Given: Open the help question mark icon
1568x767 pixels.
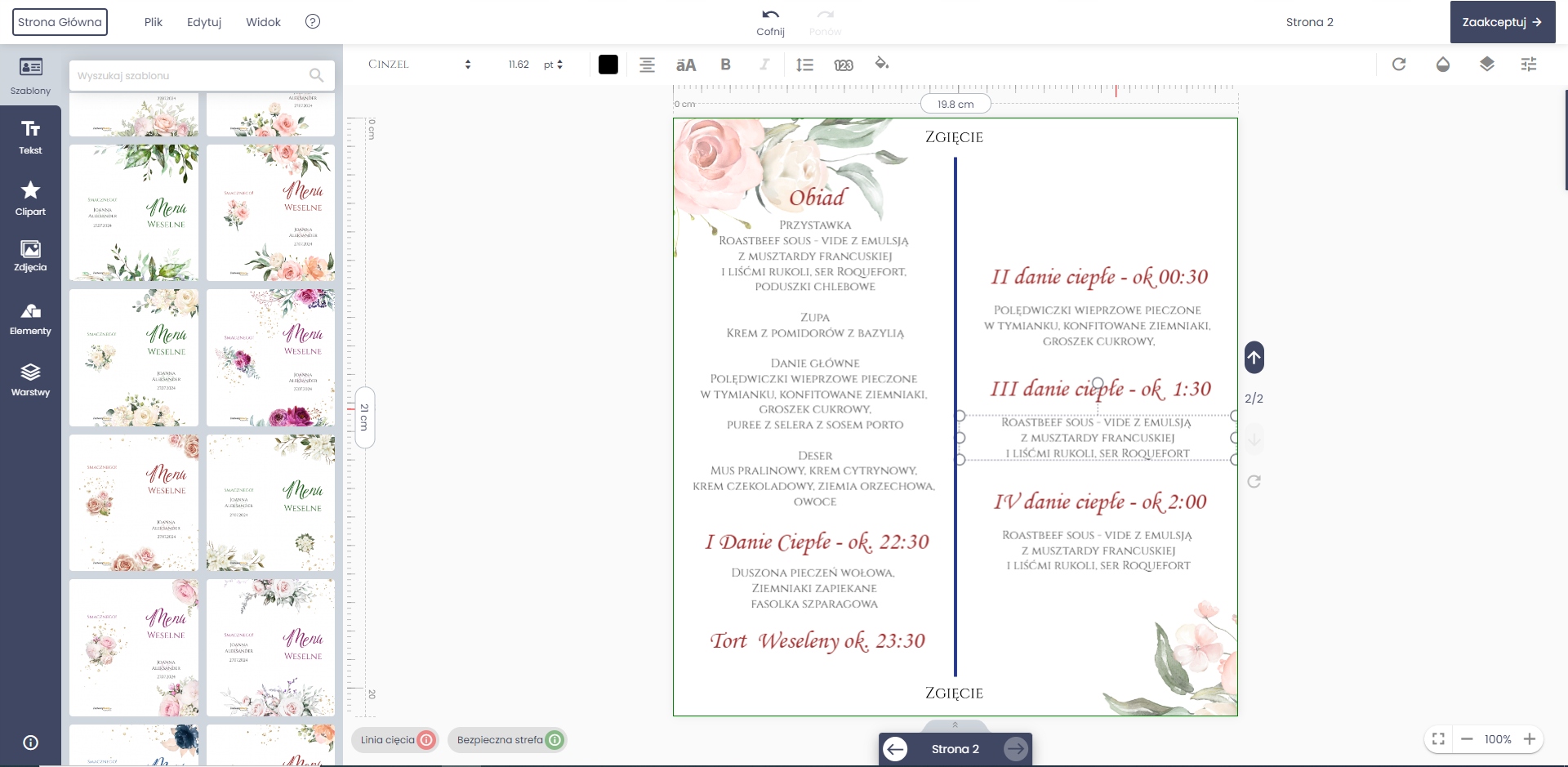Looking at the screenshot, I should point(313,22).
